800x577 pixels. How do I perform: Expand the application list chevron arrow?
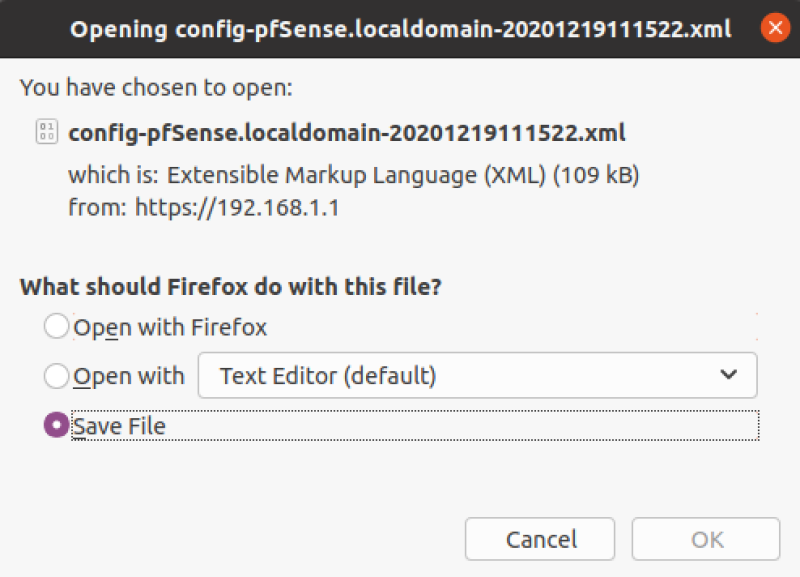[x=729, y=375]
